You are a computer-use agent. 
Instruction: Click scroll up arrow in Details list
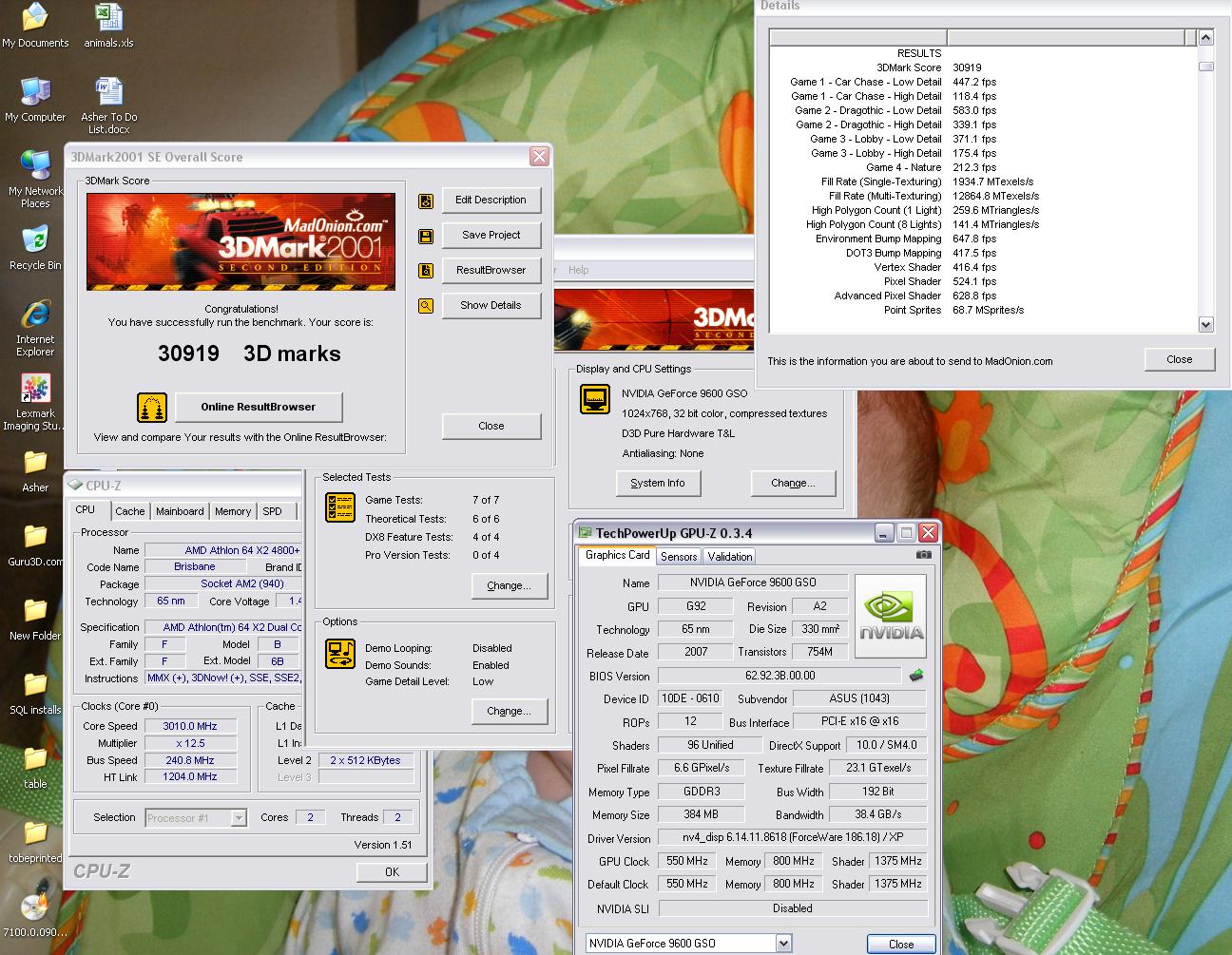1206,38
